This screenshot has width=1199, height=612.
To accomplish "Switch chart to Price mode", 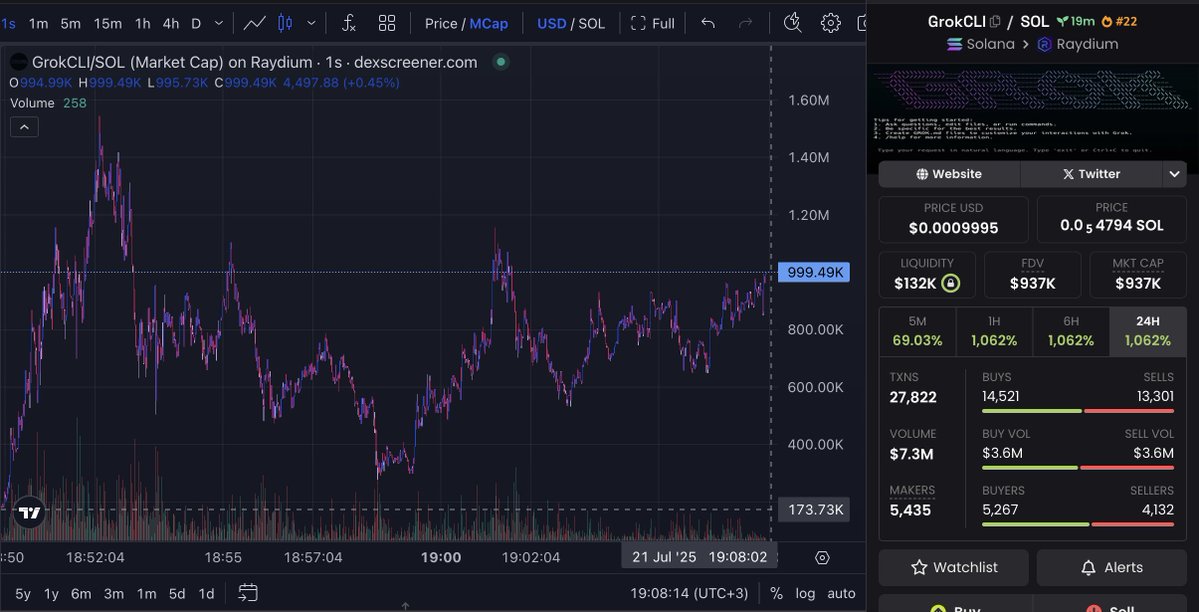I will coord(440,24).
